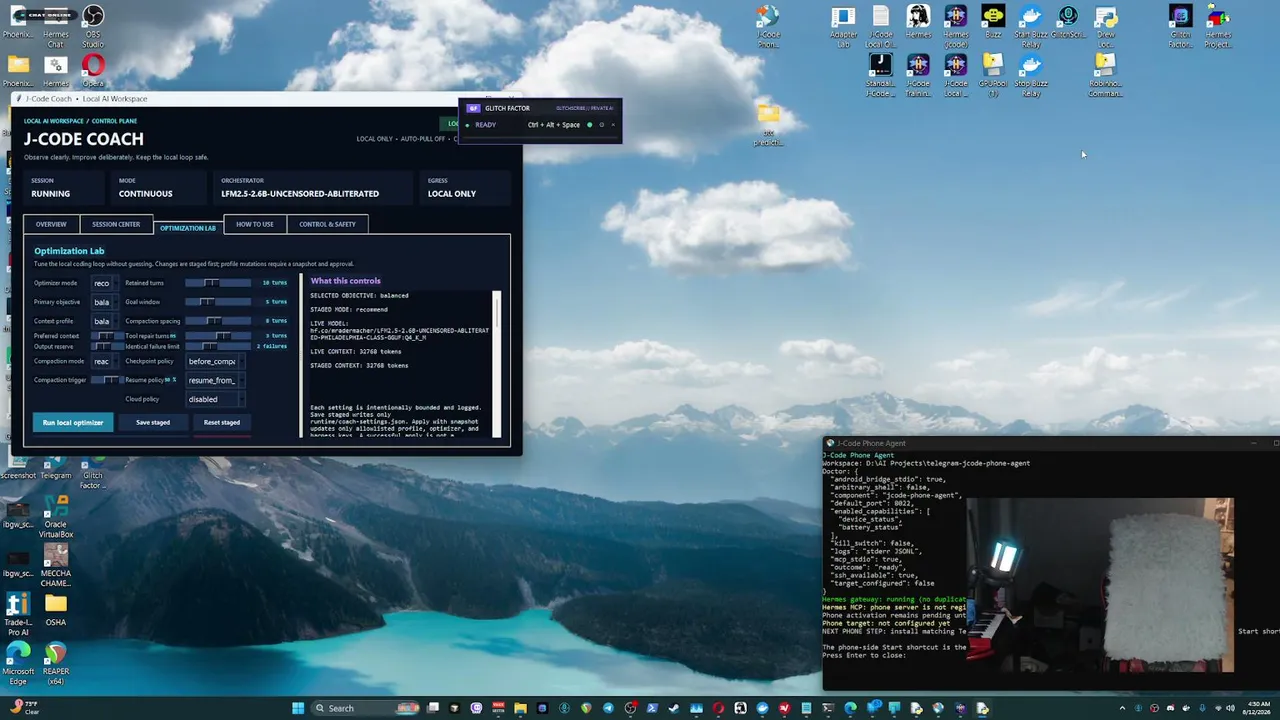Select the Optimization Lab tab
The height and width of the screenshot is (720, 1280).
point(188,227)
